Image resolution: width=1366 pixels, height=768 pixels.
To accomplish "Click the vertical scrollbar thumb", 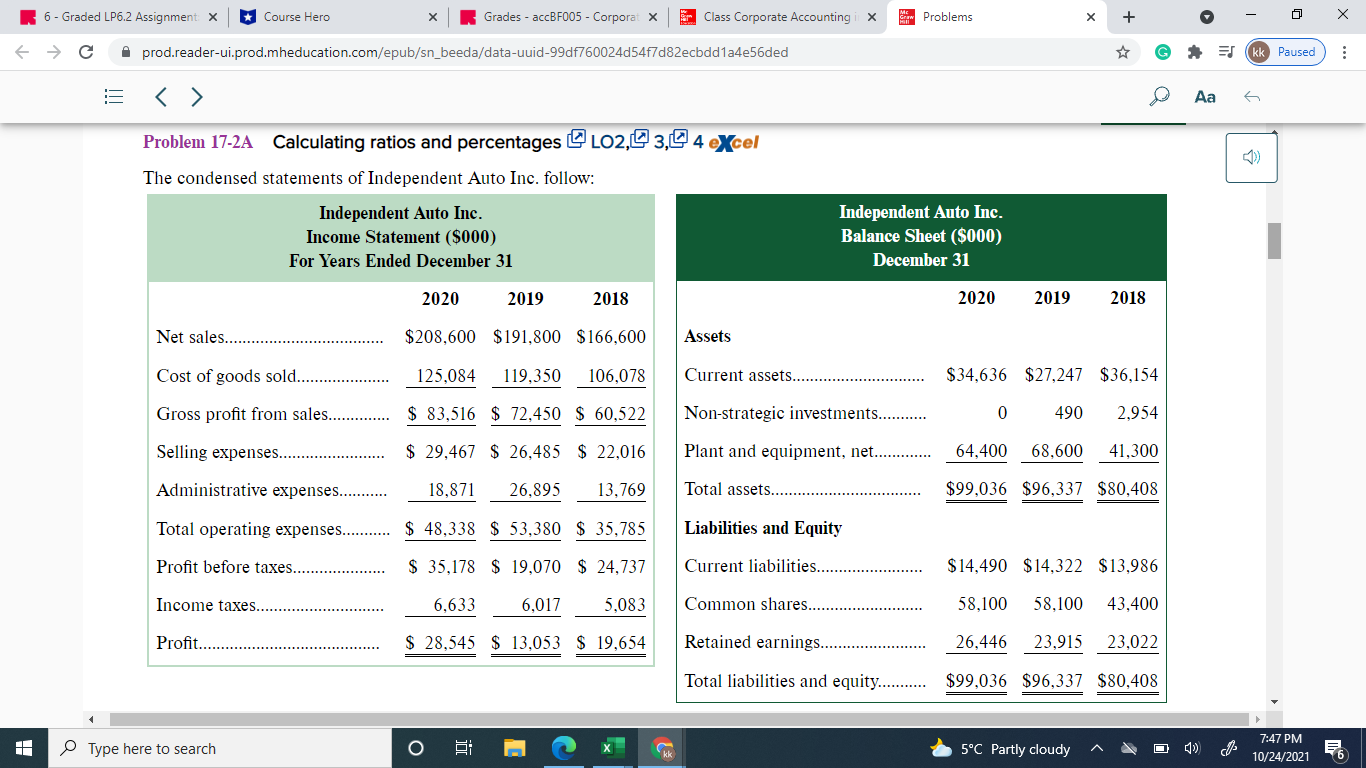I will 1273,241.
